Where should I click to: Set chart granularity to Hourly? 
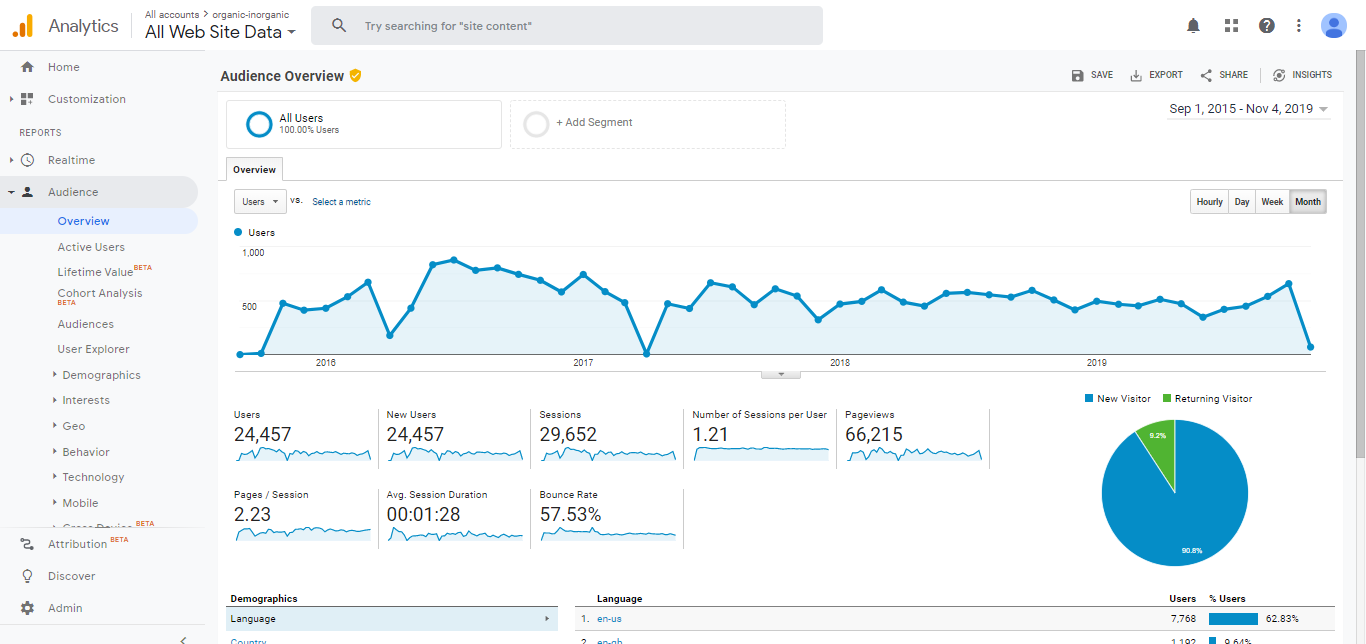1209,202
